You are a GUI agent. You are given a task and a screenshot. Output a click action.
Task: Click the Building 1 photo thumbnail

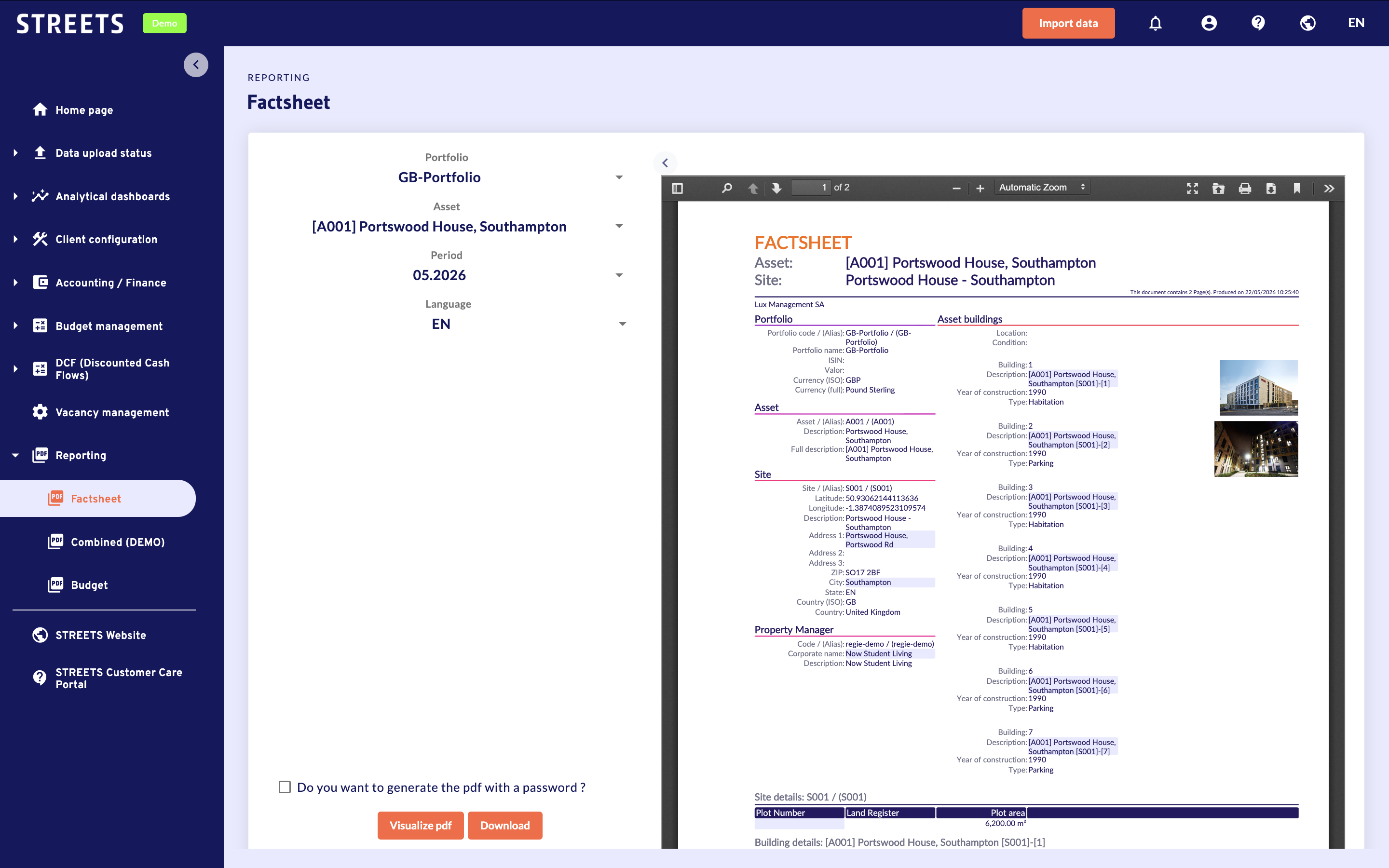[1258, 388]
